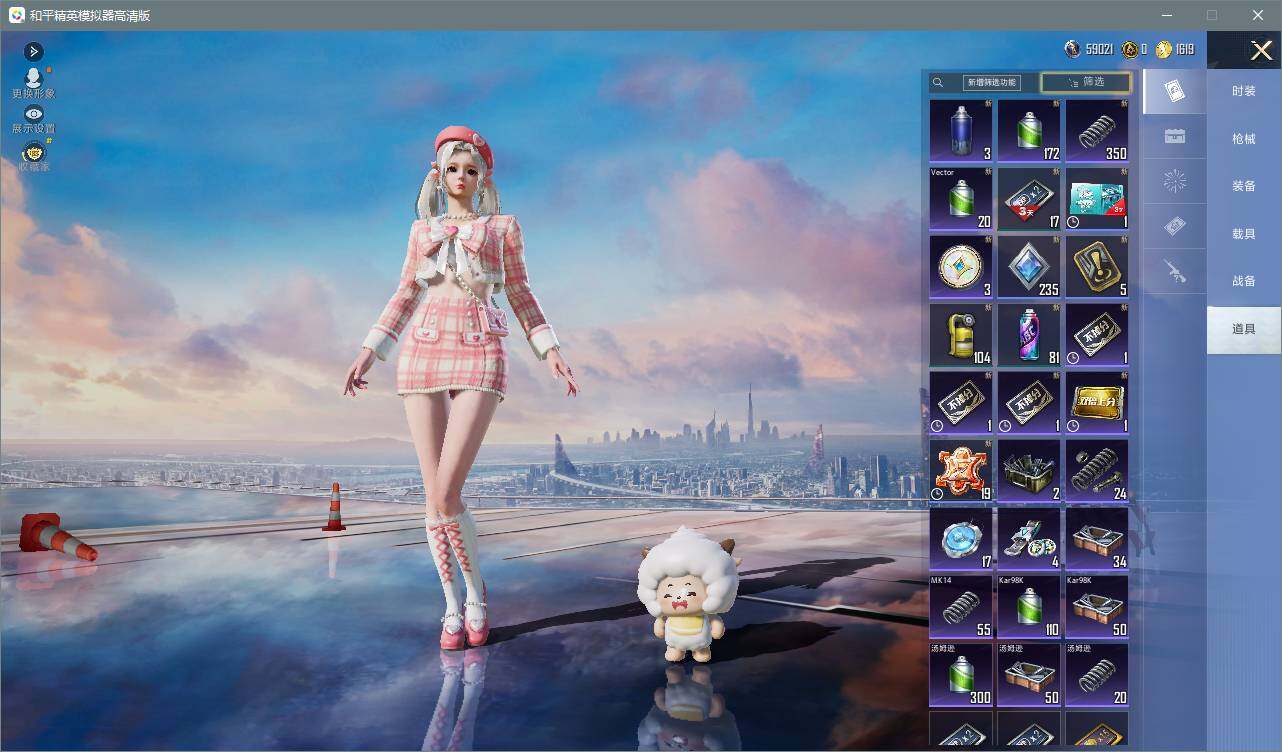The image size is (1282, 752).
Task: Select the colorful spray can with count 81
Action: (x=1029, y=335)
